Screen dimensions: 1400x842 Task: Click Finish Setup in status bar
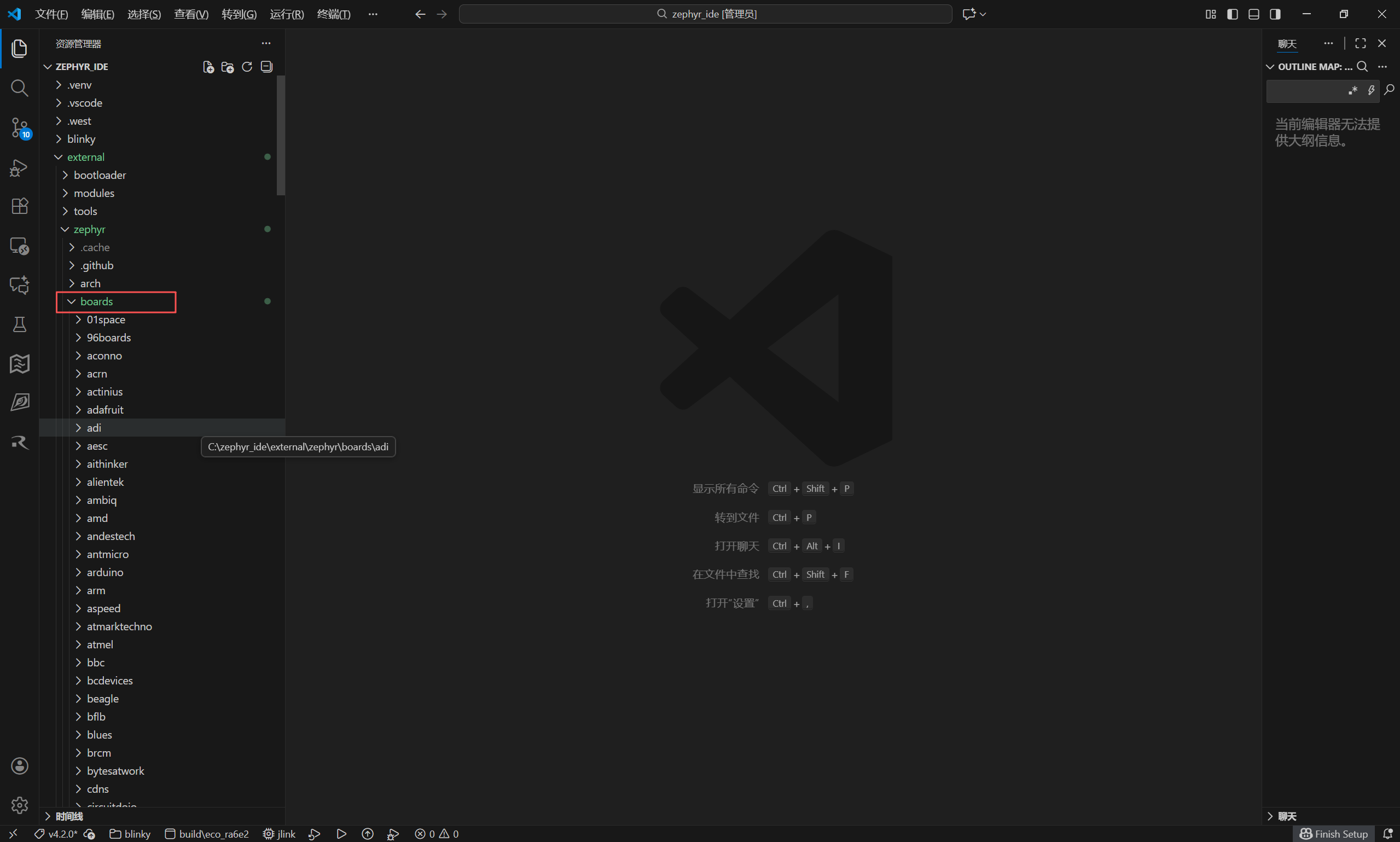1334,833
